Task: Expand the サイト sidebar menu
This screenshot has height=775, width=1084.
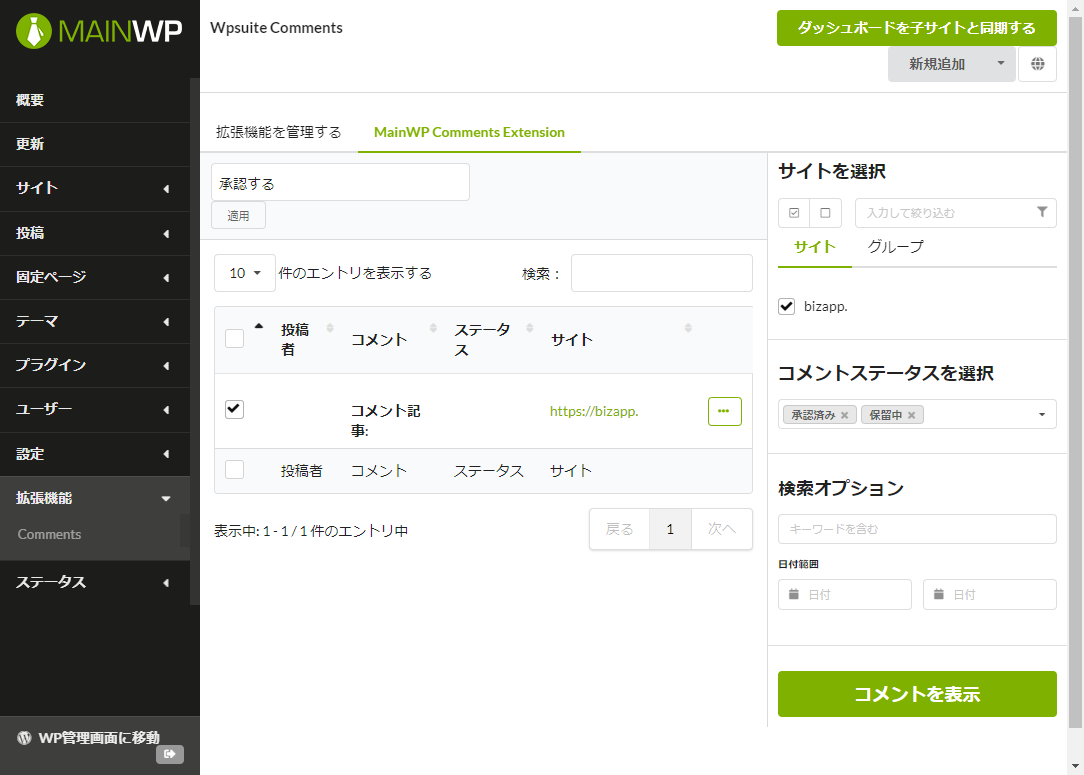Action: click(95, 188)
